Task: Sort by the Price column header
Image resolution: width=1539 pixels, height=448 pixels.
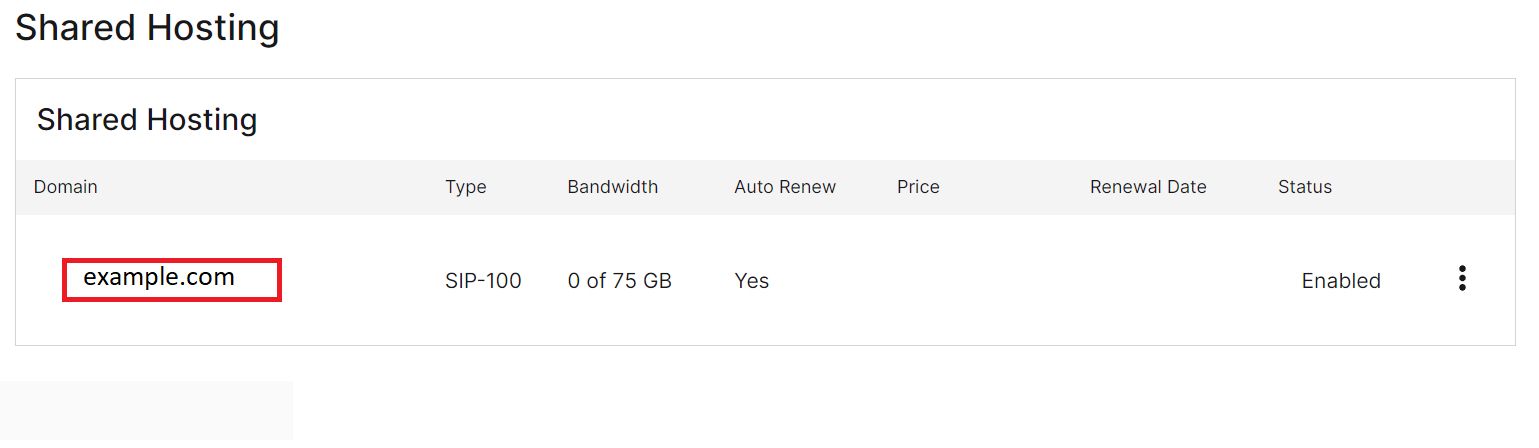Action: pos(918,187)
